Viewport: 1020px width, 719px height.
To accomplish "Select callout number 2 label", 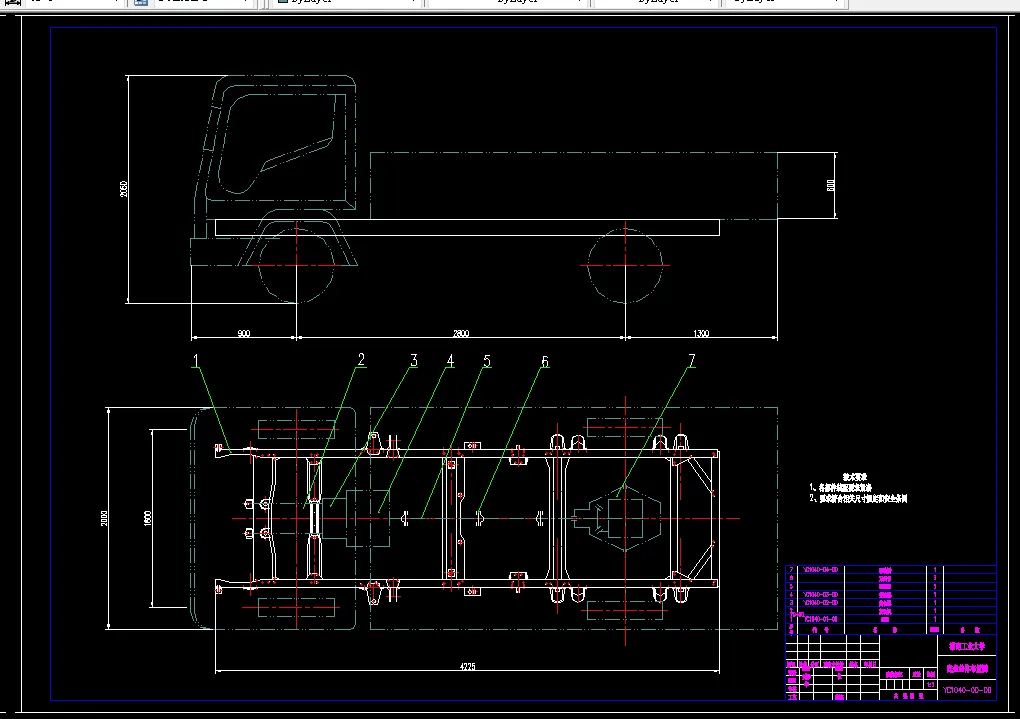I will (x=361, y=360).
